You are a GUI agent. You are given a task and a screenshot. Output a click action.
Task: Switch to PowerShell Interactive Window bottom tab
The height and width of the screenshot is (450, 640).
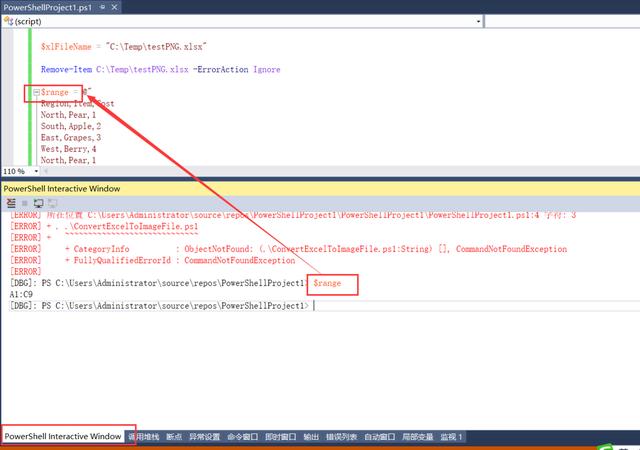tap(63, 436)
